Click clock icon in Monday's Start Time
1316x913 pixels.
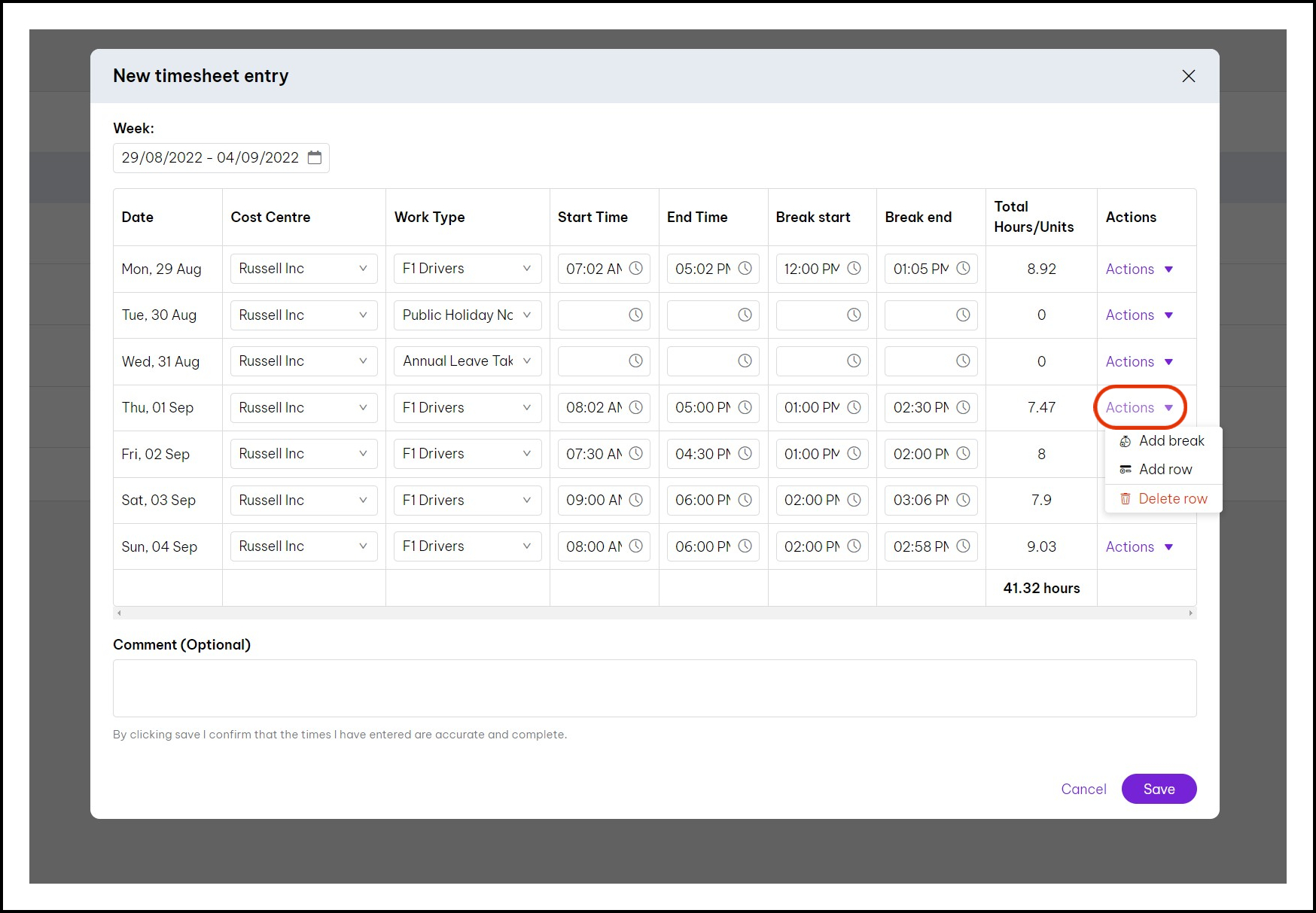tap(636, 269)
